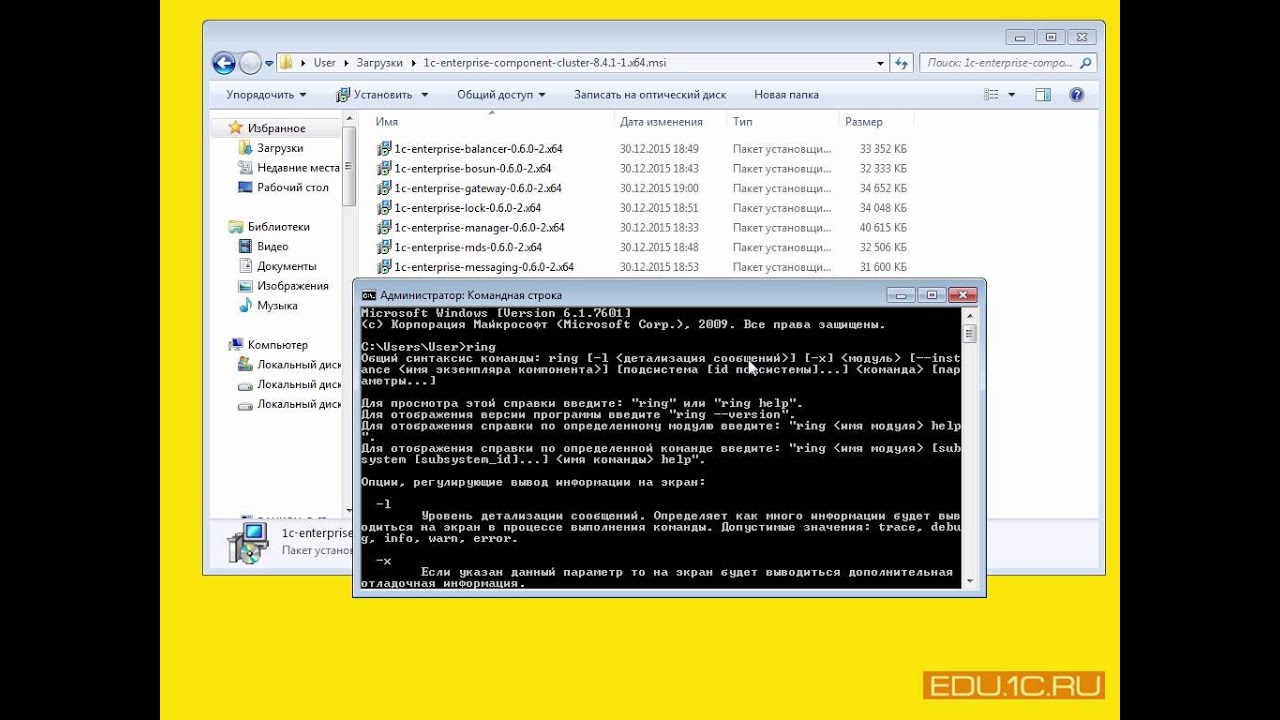
Task: Click the search magnifier icon
Action: tap(1086, 62)
